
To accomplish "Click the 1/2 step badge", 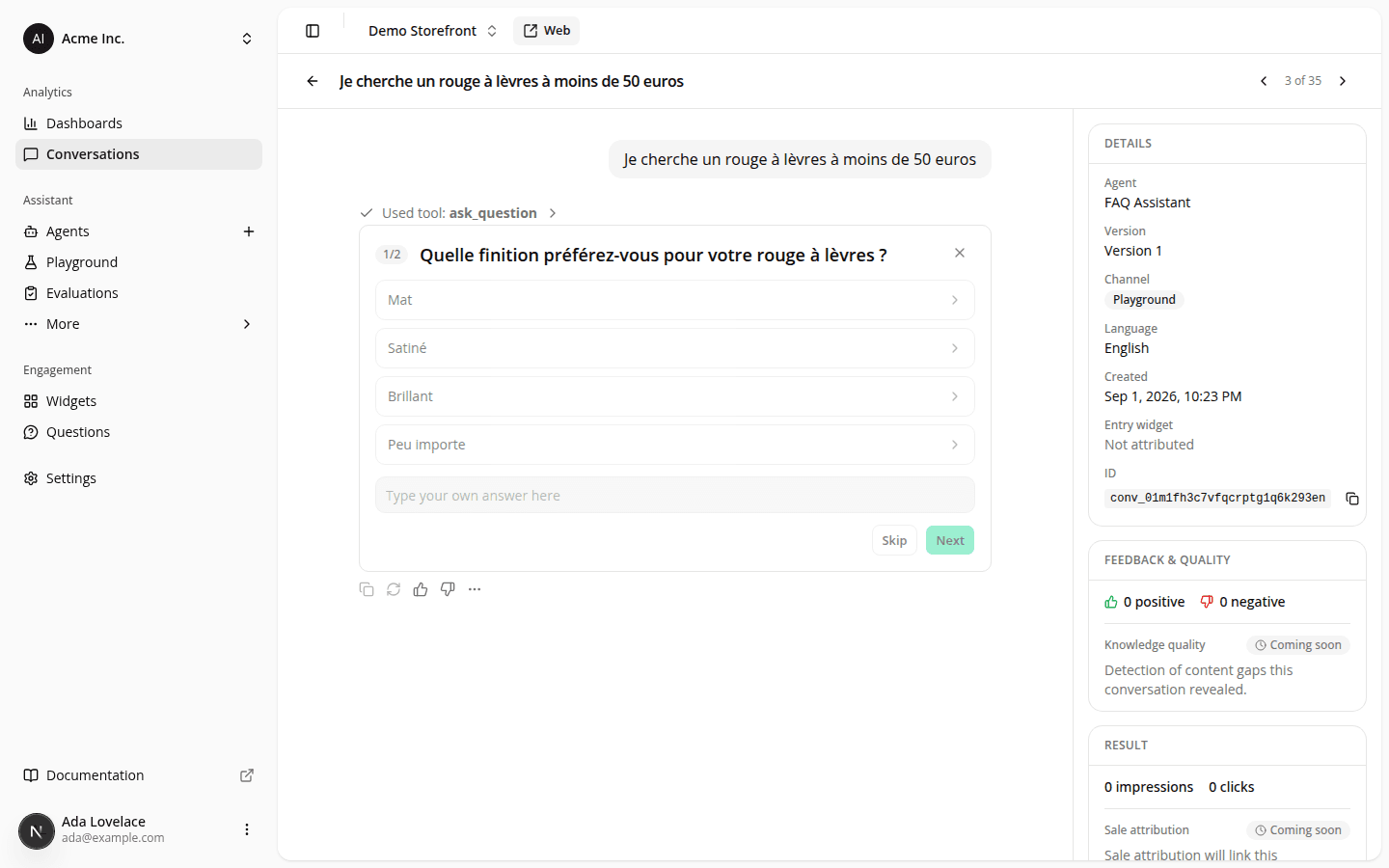I will click(392, 255).
